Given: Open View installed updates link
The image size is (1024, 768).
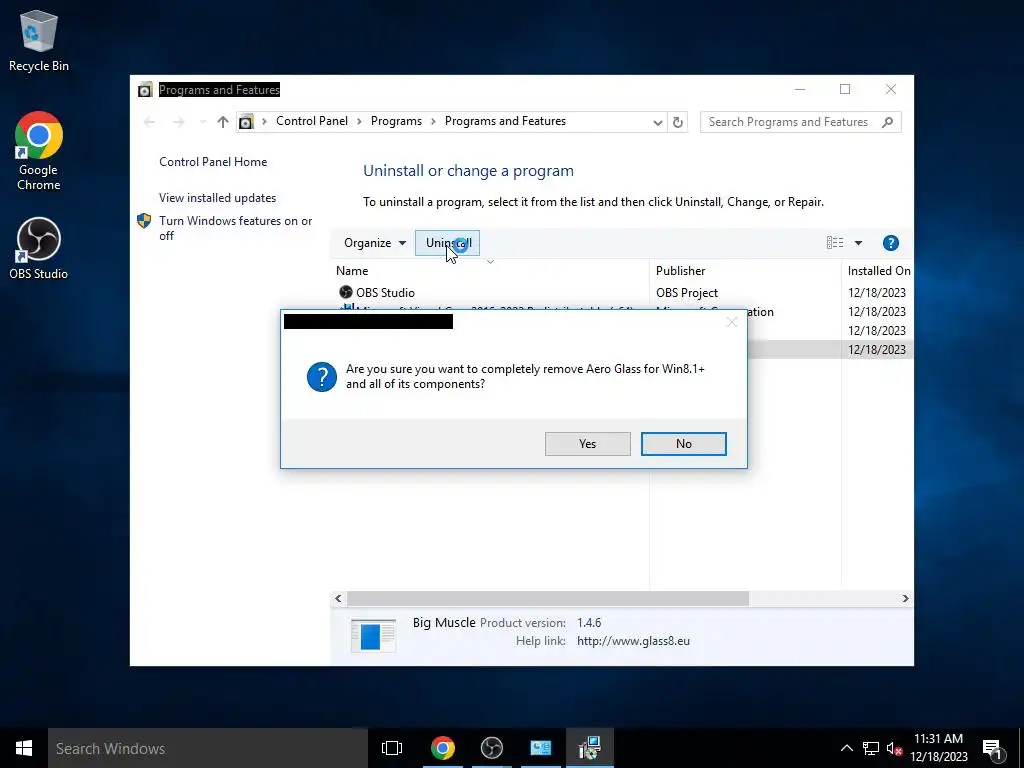Looking at the screenshot, I should (217, 198).
